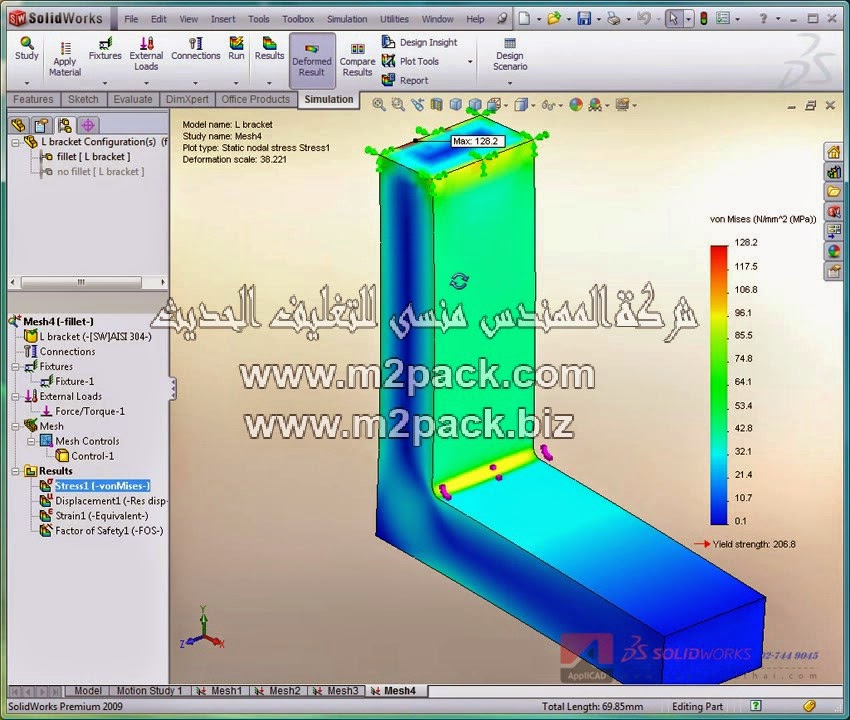Open the ConfigurationManager tab icon

coord(65,126)
